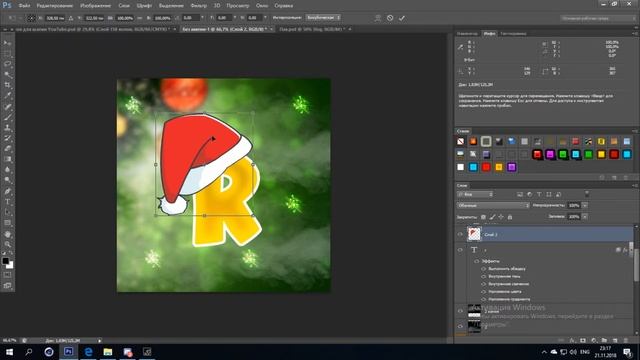Screen dimensions: 640x360
Task: Select the Dodge tool
Action: pos(7,180)
